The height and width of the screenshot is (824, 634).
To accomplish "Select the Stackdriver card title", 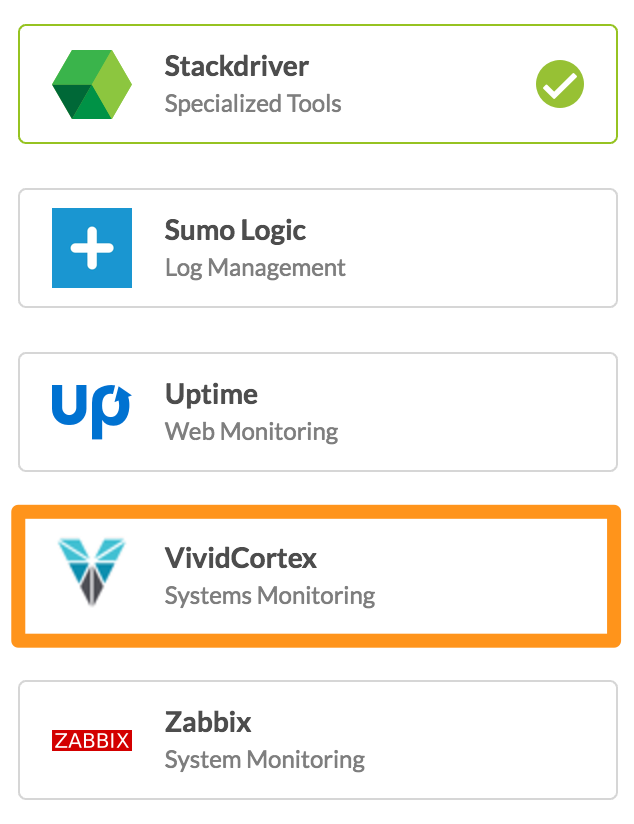I will pyautogui.click(x=237, y=66).
